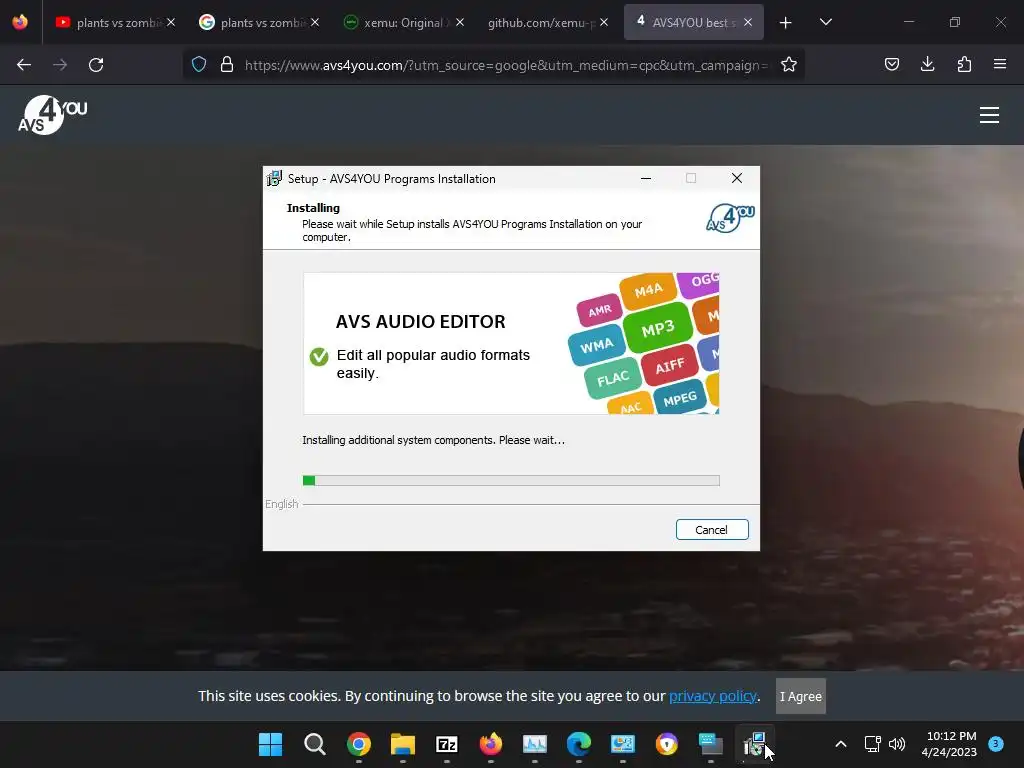The image size is (1024, 768).
Task: Open 7-Zip from the taskbar
Action: [x=447, y=744]
